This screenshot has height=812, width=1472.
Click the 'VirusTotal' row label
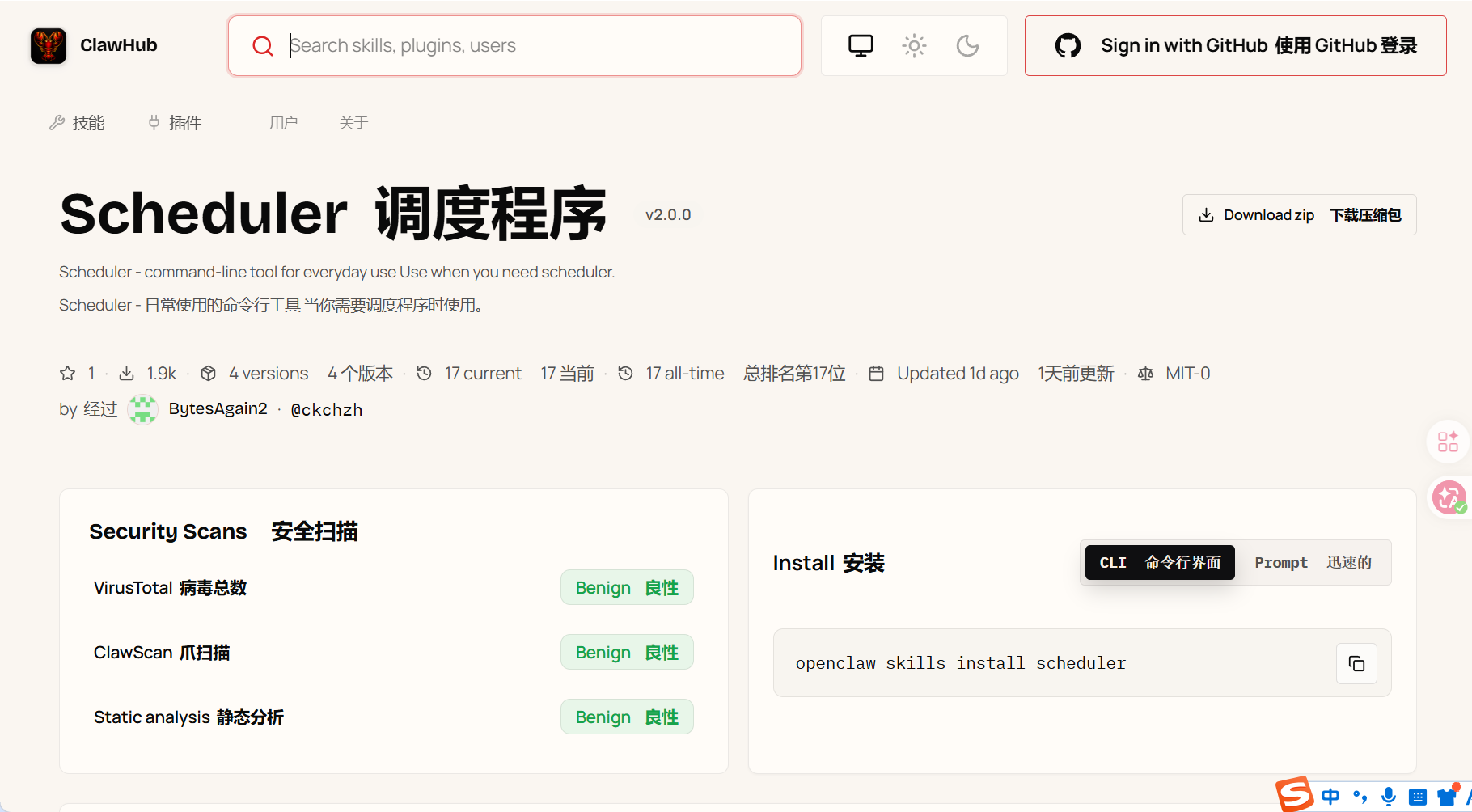[133, 588]
